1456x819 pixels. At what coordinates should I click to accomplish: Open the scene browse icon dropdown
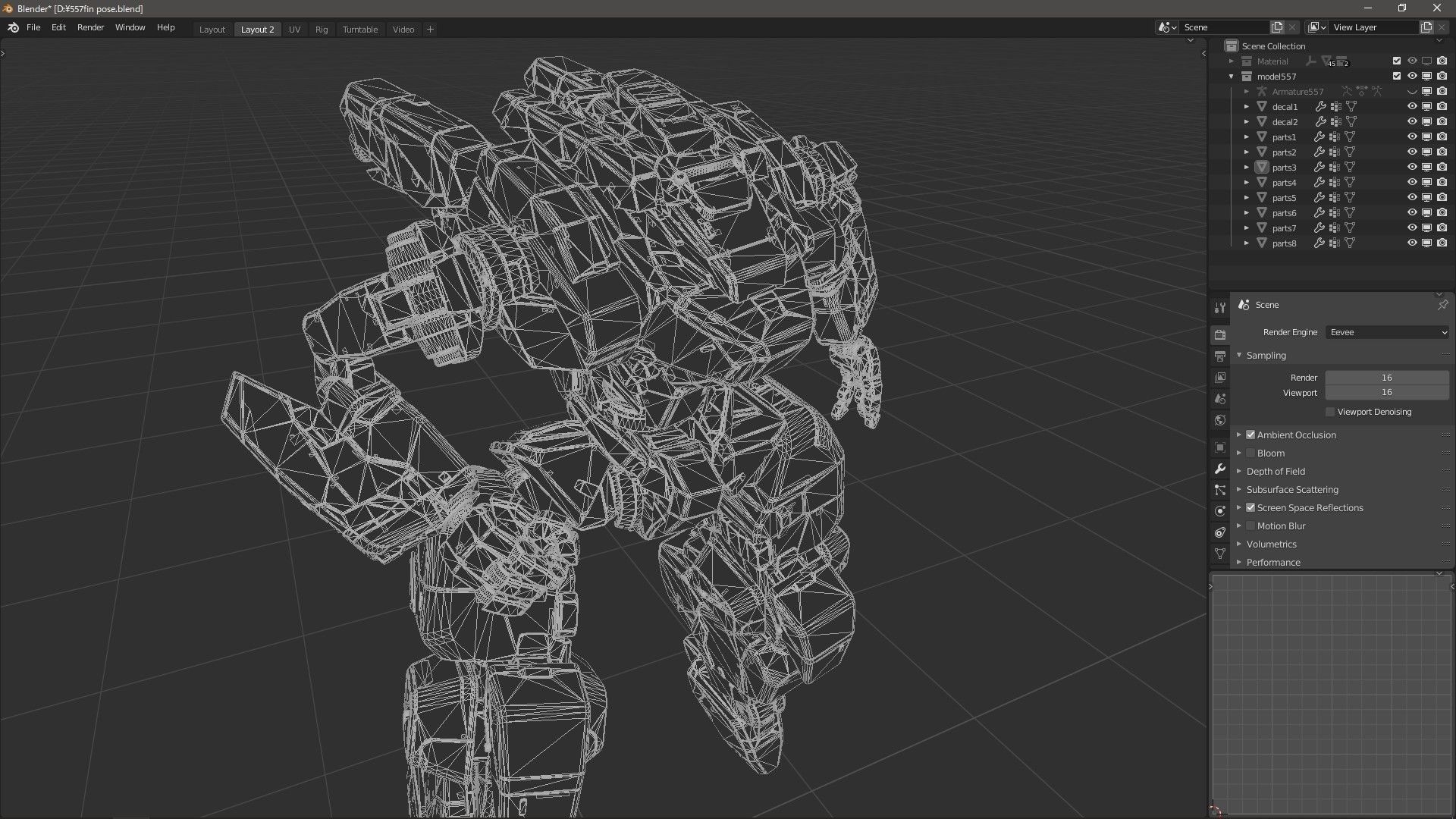pyautogui.click(x=1168, y=27)
